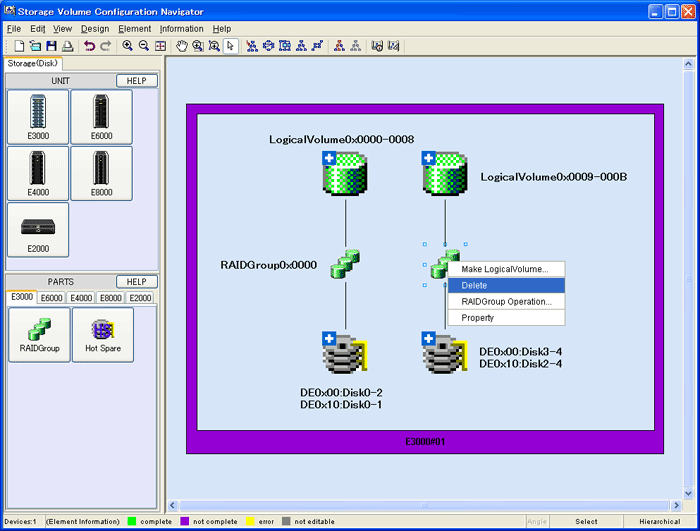Image resolution: width=700 pixels, height=531 pixels.
Task: Select the zoom-area magnifier tool
Action: 198,46
